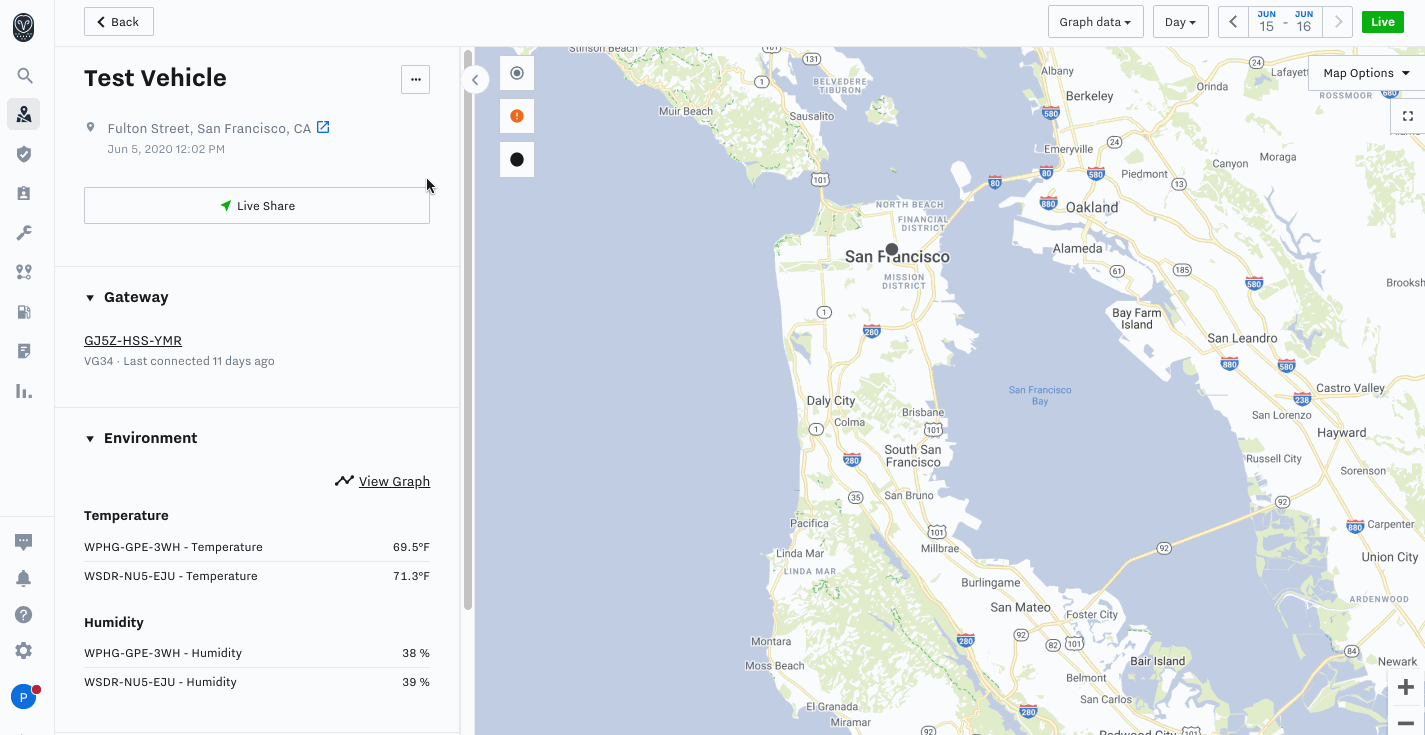Open the three-dot vehicle options menu
This screenshot has height=735, width=1425.
coord(415,80)
